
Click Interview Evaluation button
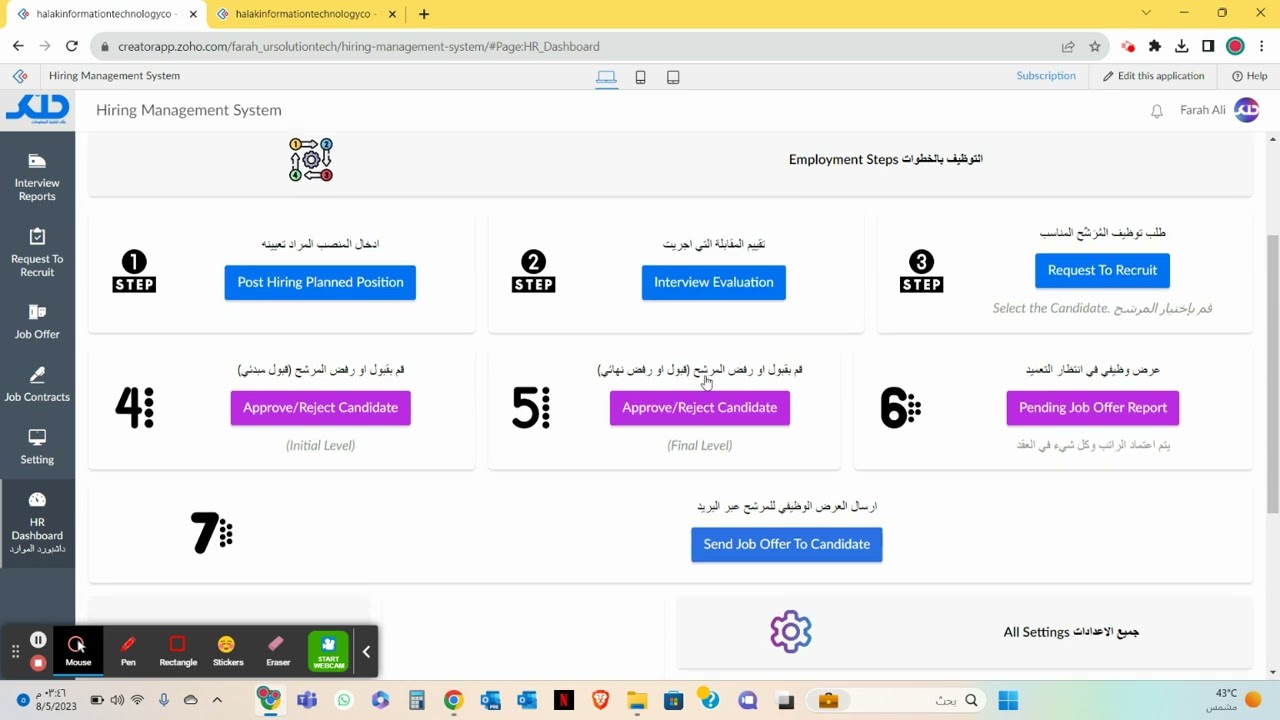[714, 282]
